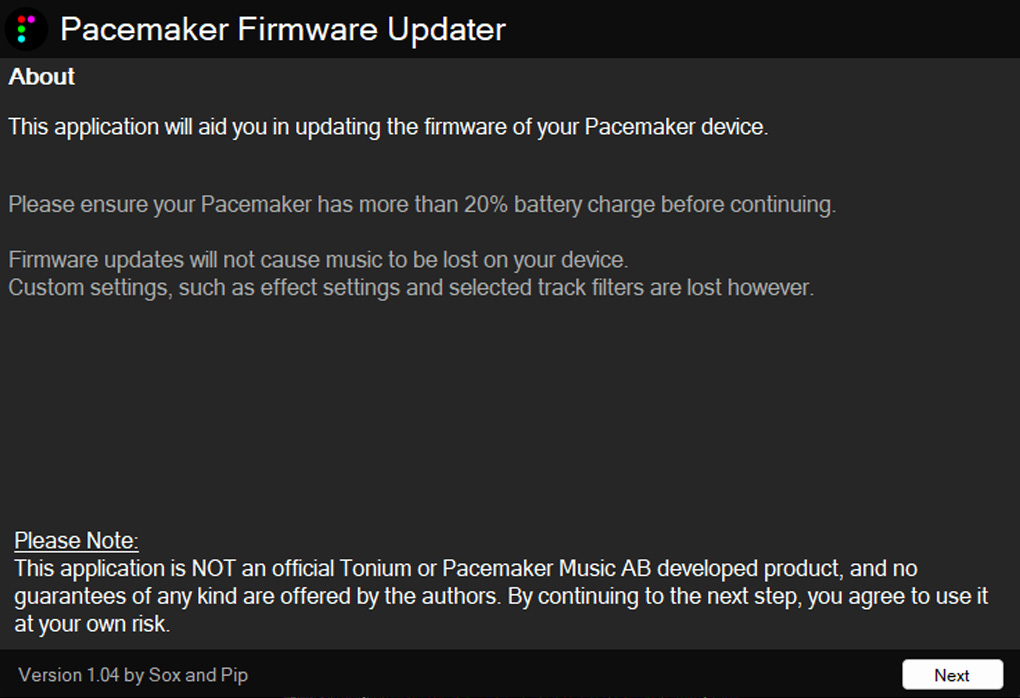
Task: Click the Pacemaker colored-dots logo icon
Action: pos(27,29)
